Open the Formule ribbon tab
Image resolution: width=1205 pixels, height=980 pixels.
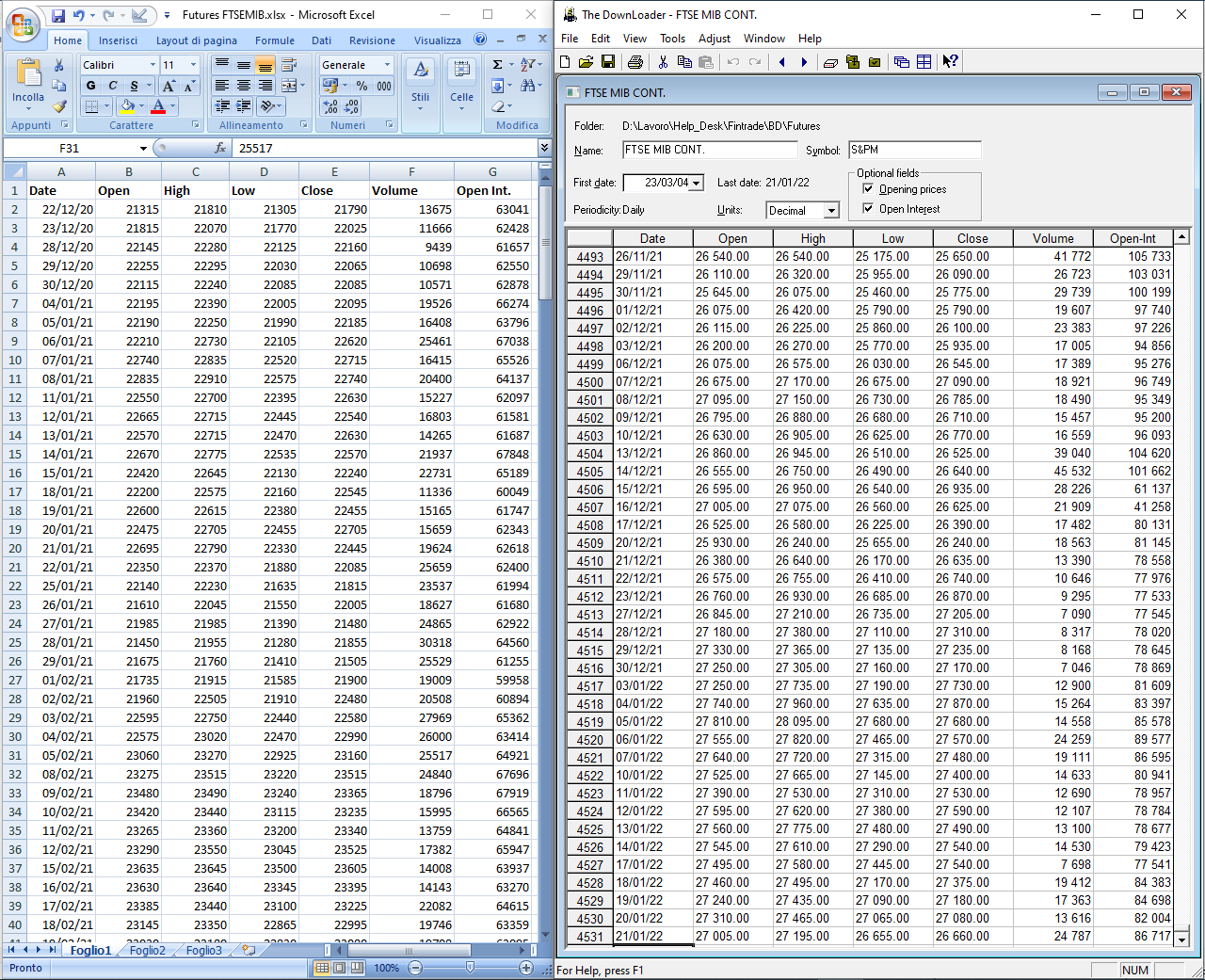point(275,40)
